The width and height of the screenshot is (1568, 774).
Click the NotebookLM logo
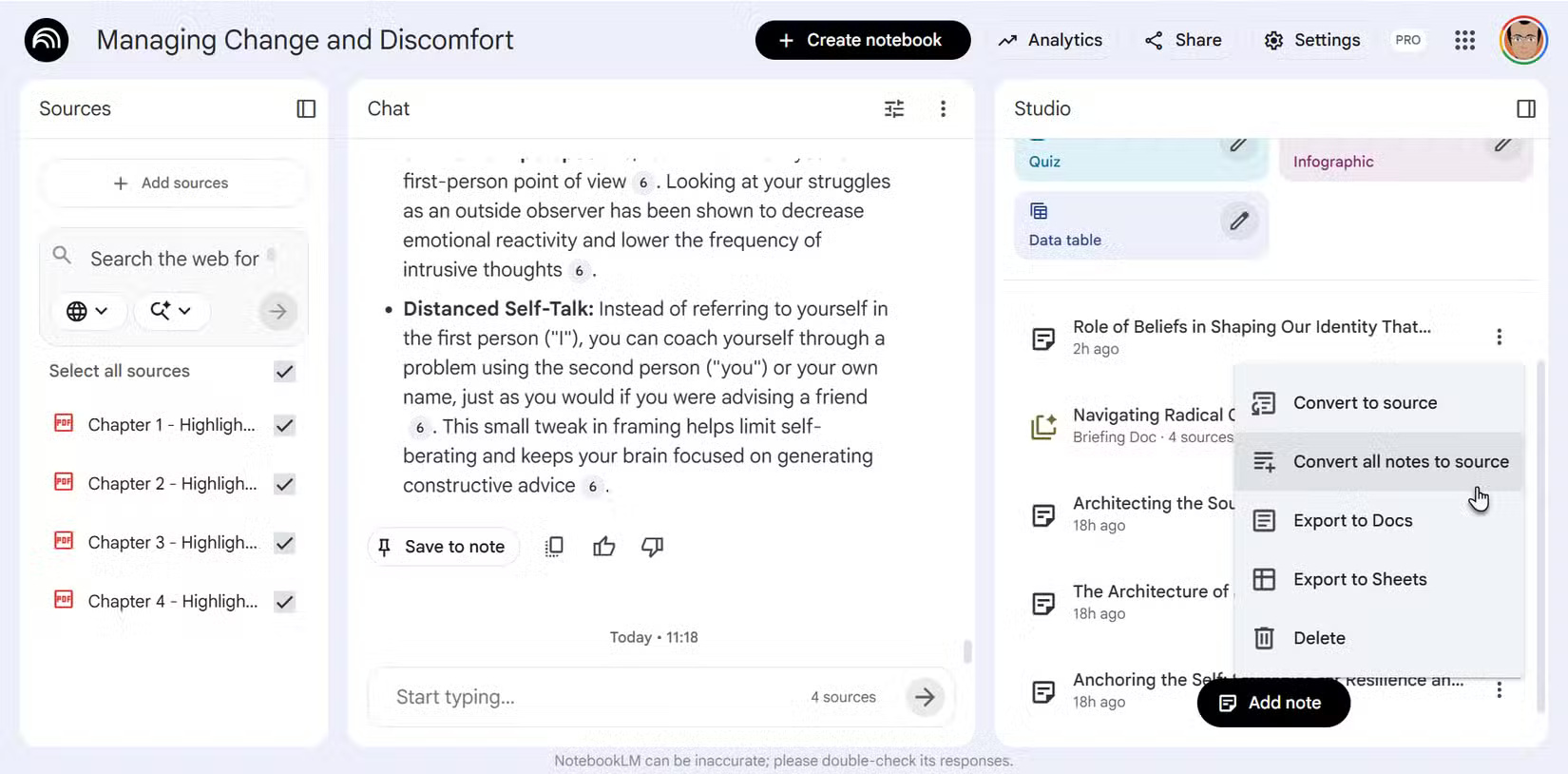pos(46,40)
